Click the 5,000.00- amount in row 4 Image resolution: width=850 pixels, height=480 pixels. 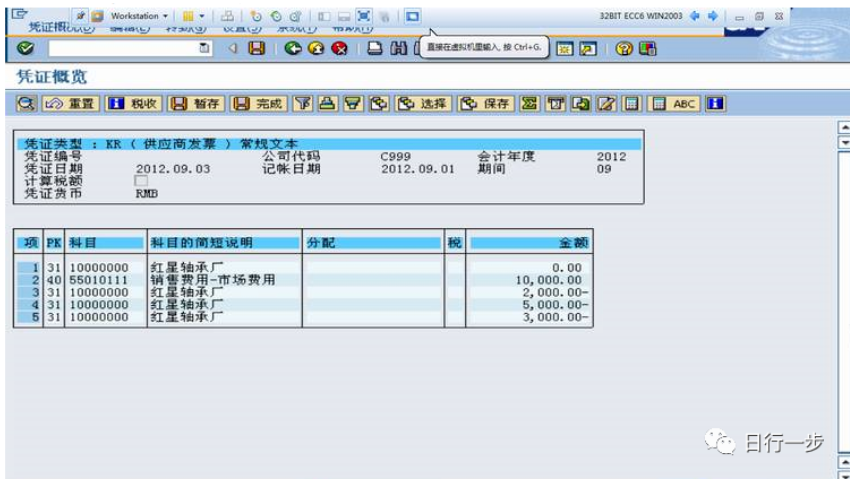[x=555, y=305]
